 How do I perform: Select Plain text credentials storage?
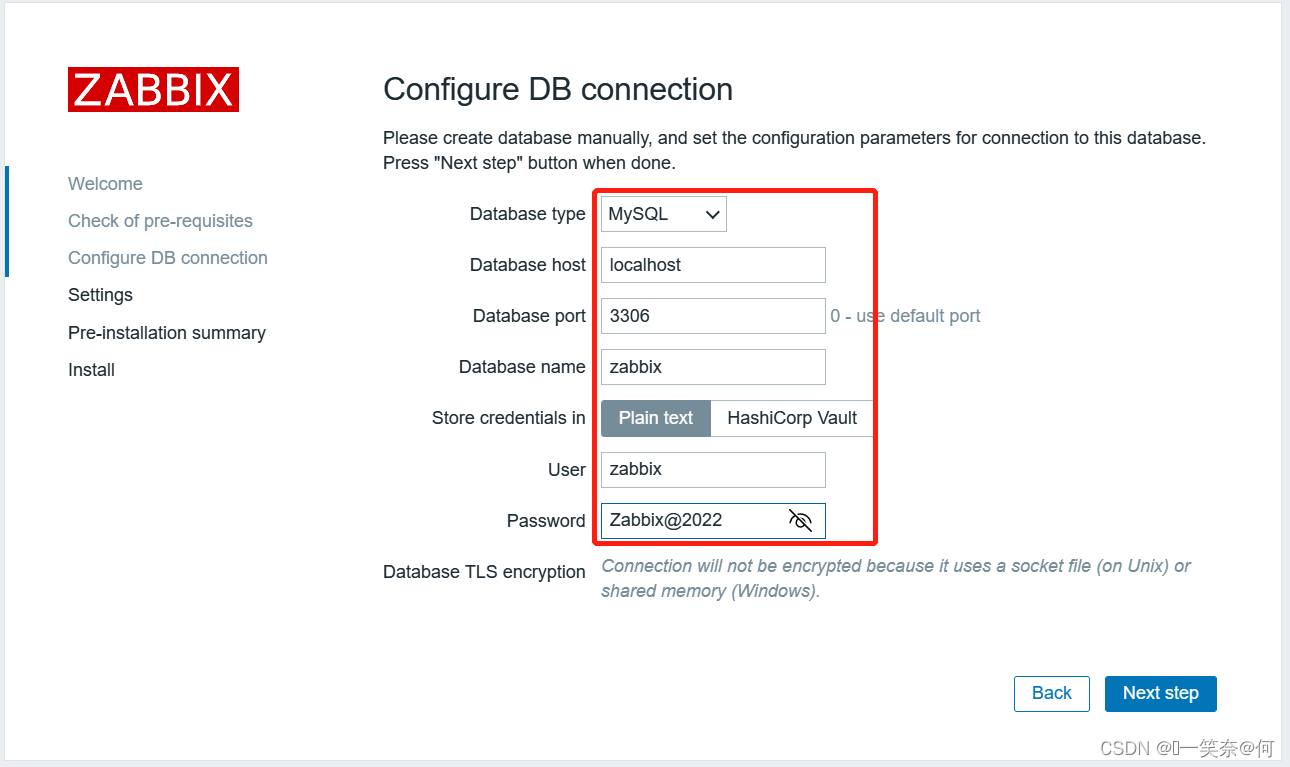point(656,418)
